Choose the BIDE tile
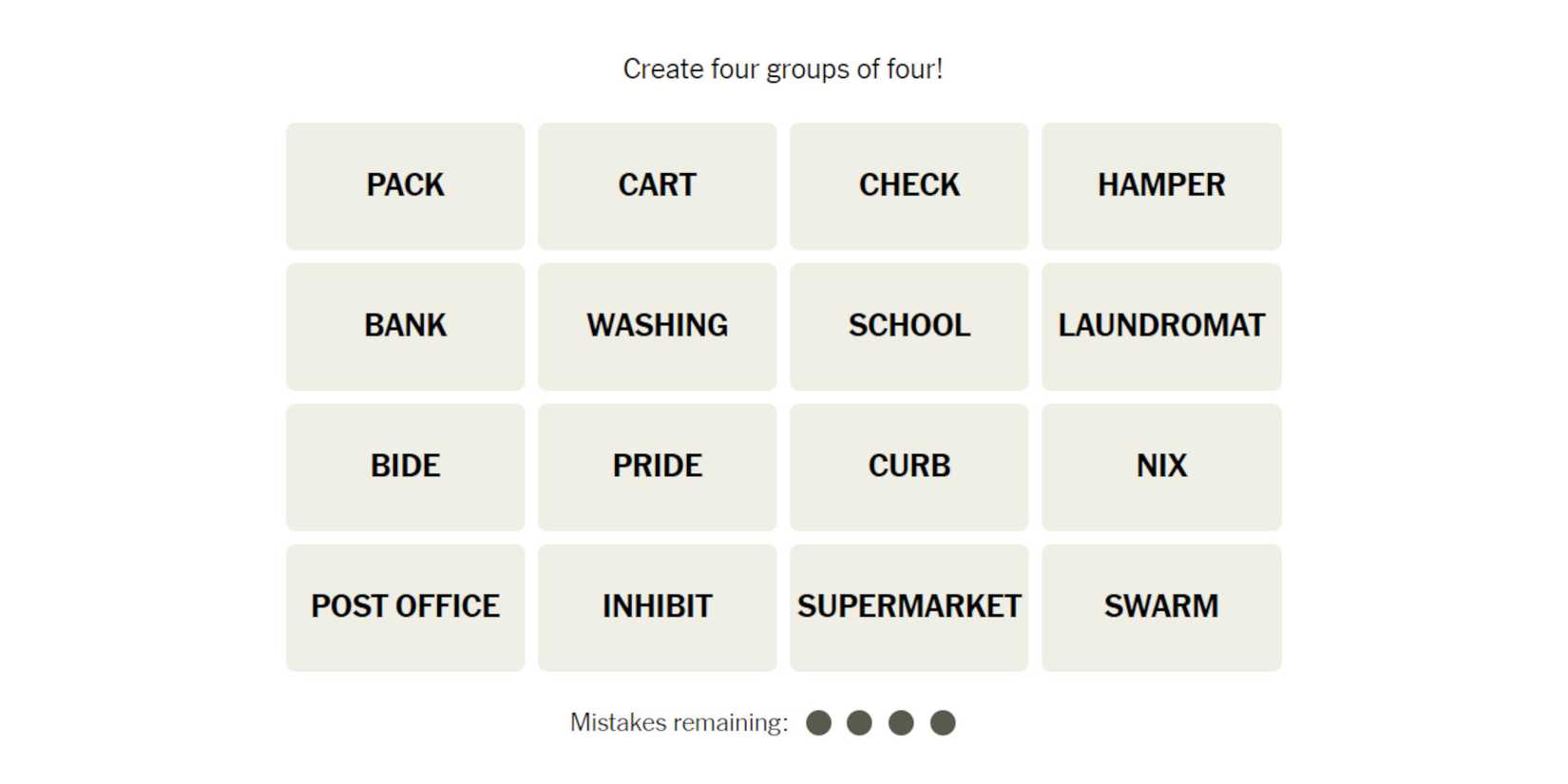Screen dimensions: 1568x784 405,467
